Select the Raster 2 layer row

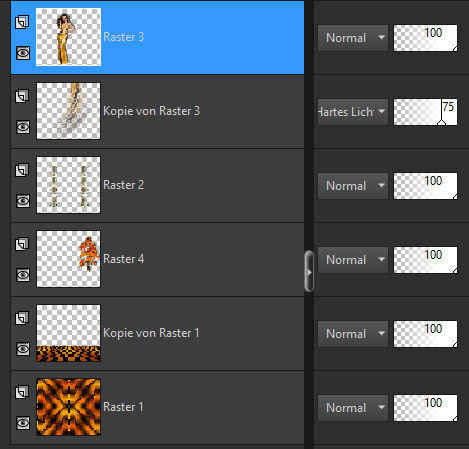pos(157,185)
